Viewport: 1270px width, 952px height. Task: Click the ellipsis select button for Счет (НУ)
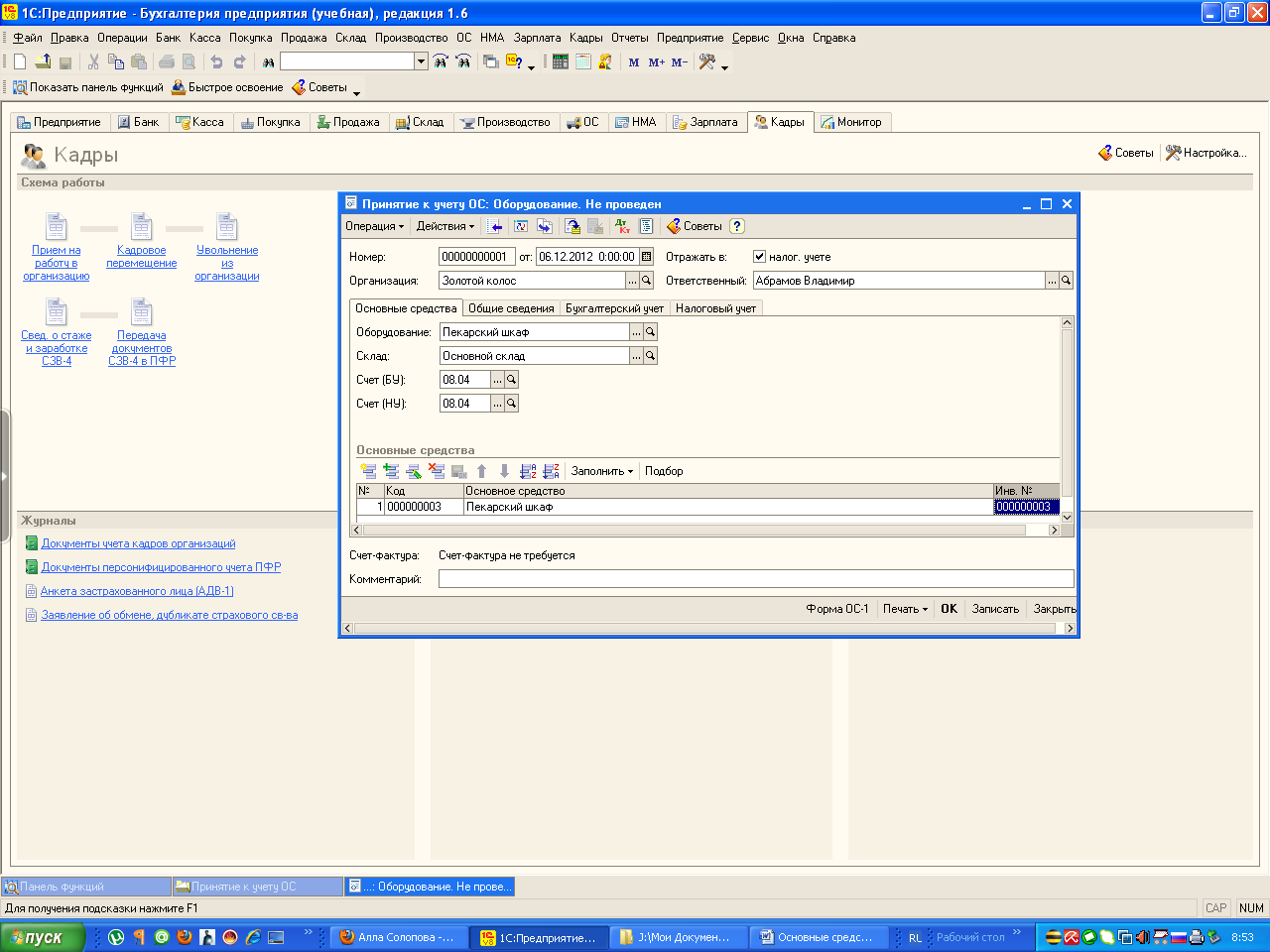click(498, 404)
